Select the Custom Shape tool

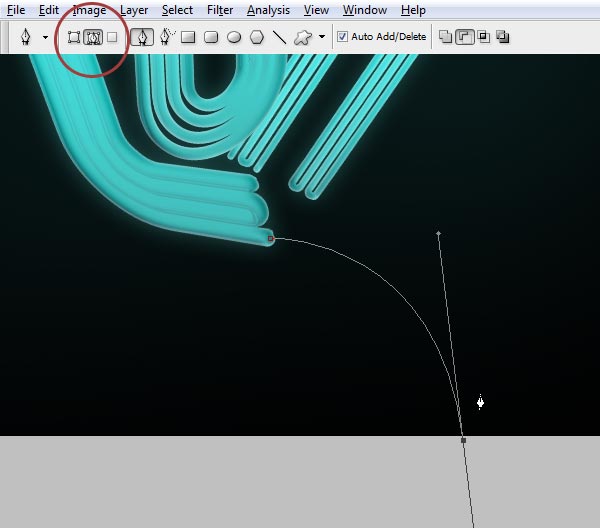point(303,37)
